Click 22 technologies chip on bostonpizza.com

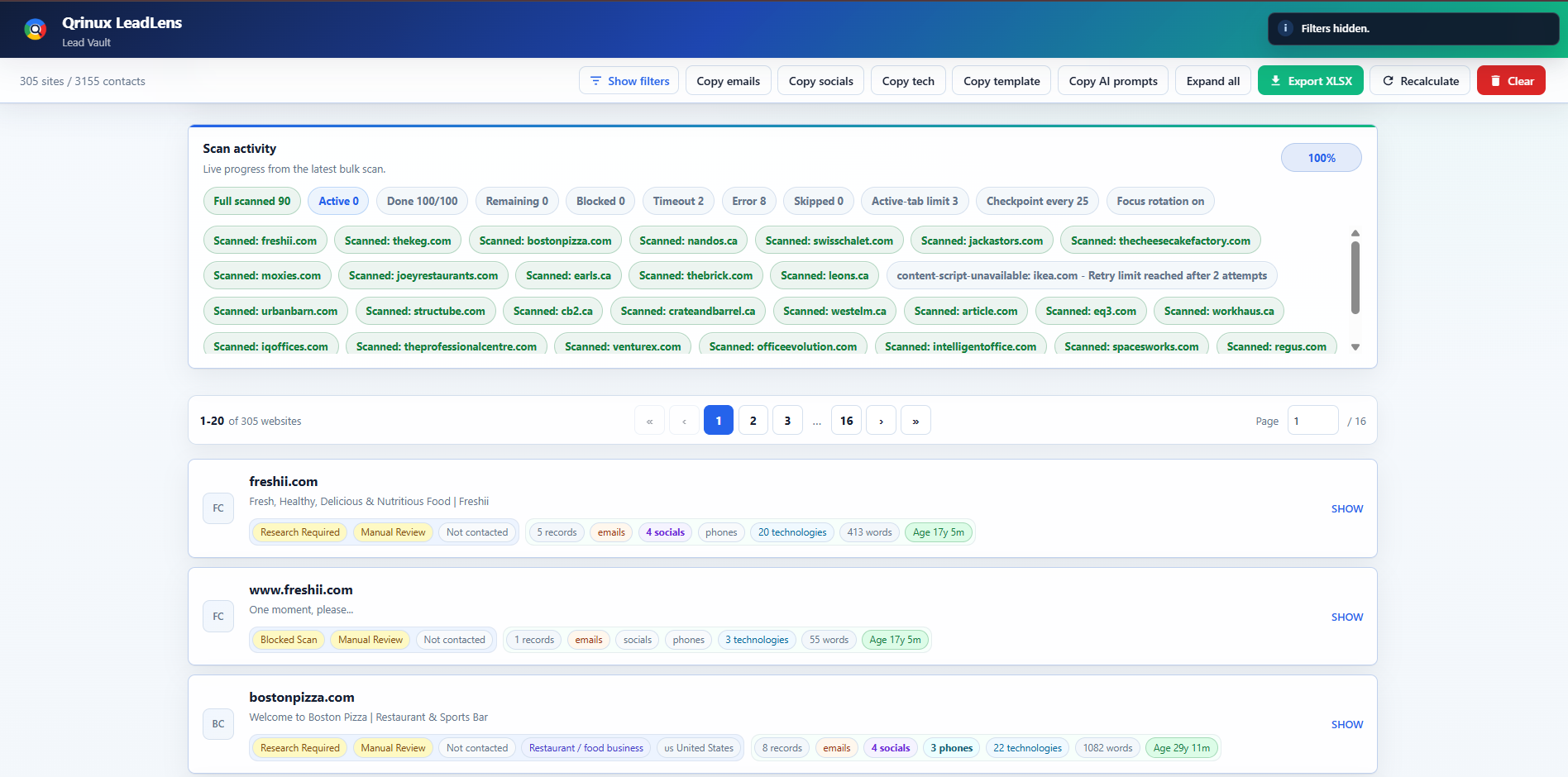pos(1028,748)
